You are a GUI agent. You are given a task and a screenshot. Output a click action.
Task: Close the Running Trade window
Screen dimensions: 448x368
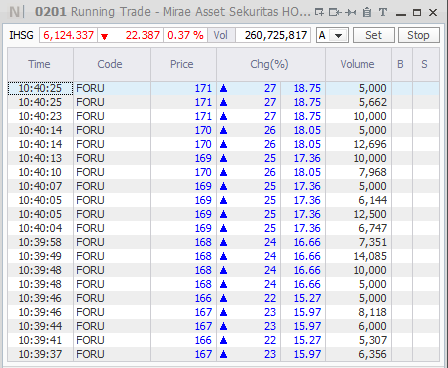click(433, 13)
